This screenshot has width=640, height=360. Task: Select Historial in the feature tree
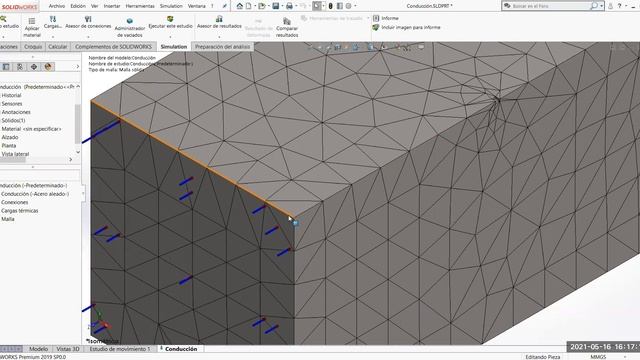(11, 95)
